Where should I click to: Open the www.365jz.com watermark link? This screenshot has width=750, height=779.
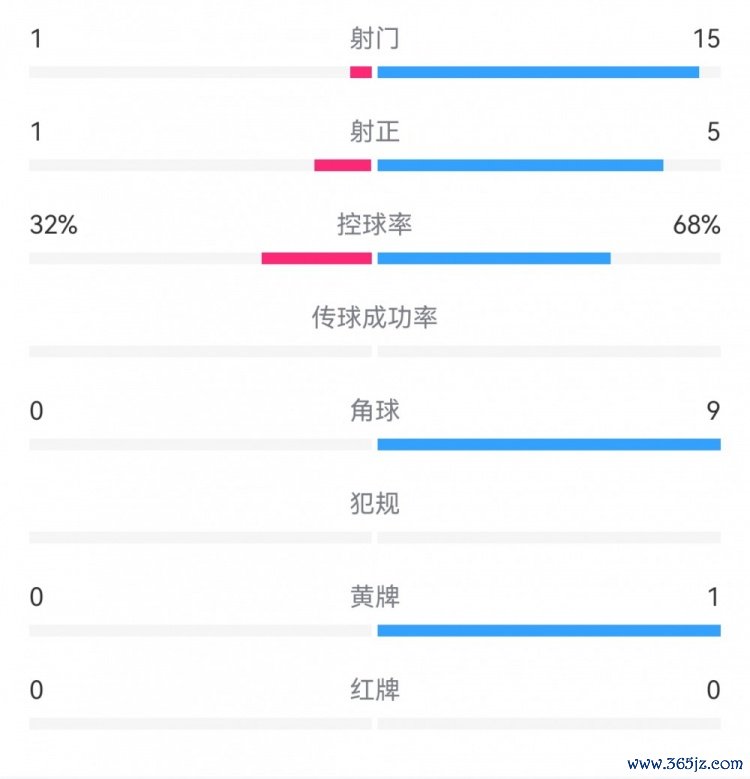coord(685,764)
